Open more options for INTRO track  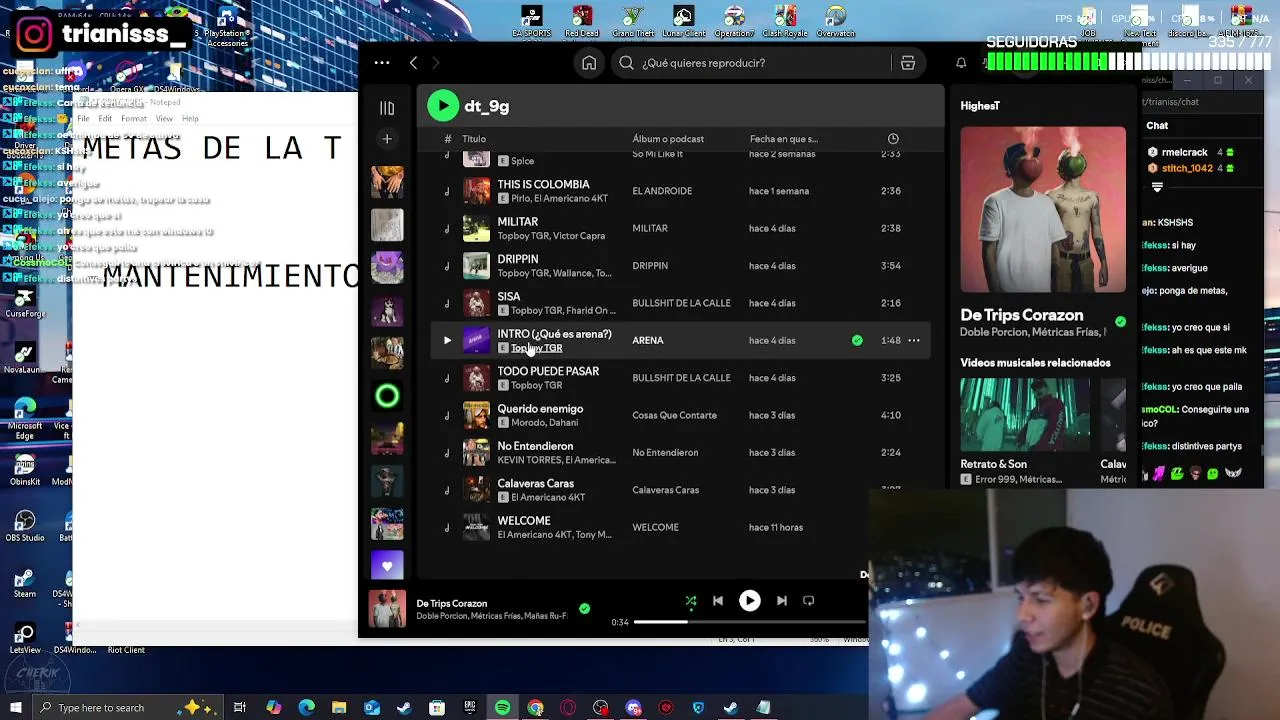tap(914, 340)
